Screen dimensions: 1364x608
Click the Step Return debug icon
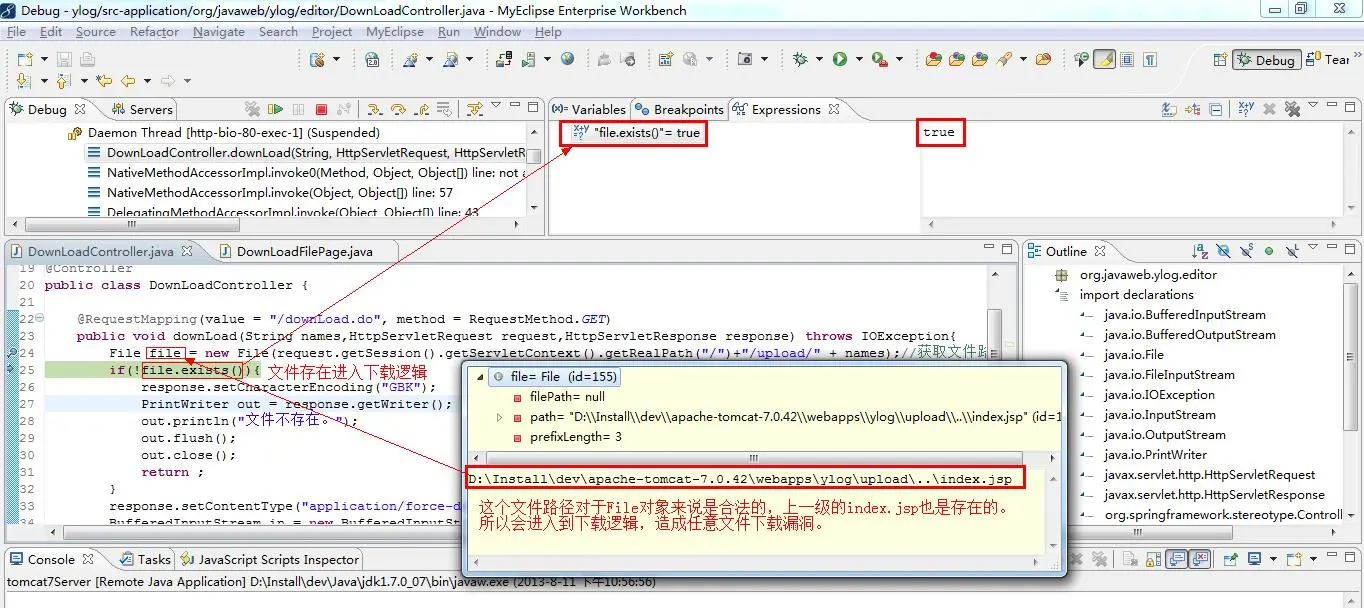click(x=421, y=109)
